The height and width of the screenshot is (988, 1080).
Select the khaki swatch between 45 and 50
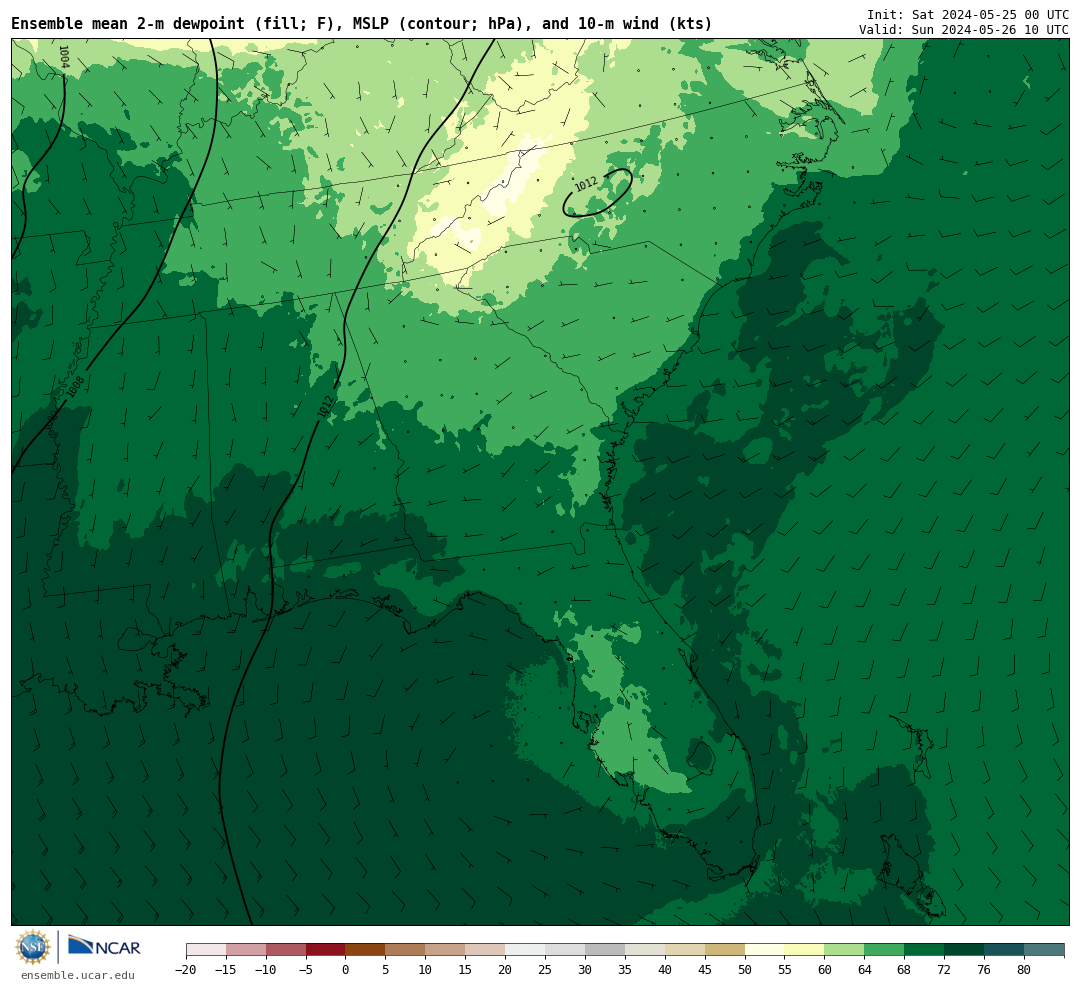pyautogui.click(x=725, y=950)
